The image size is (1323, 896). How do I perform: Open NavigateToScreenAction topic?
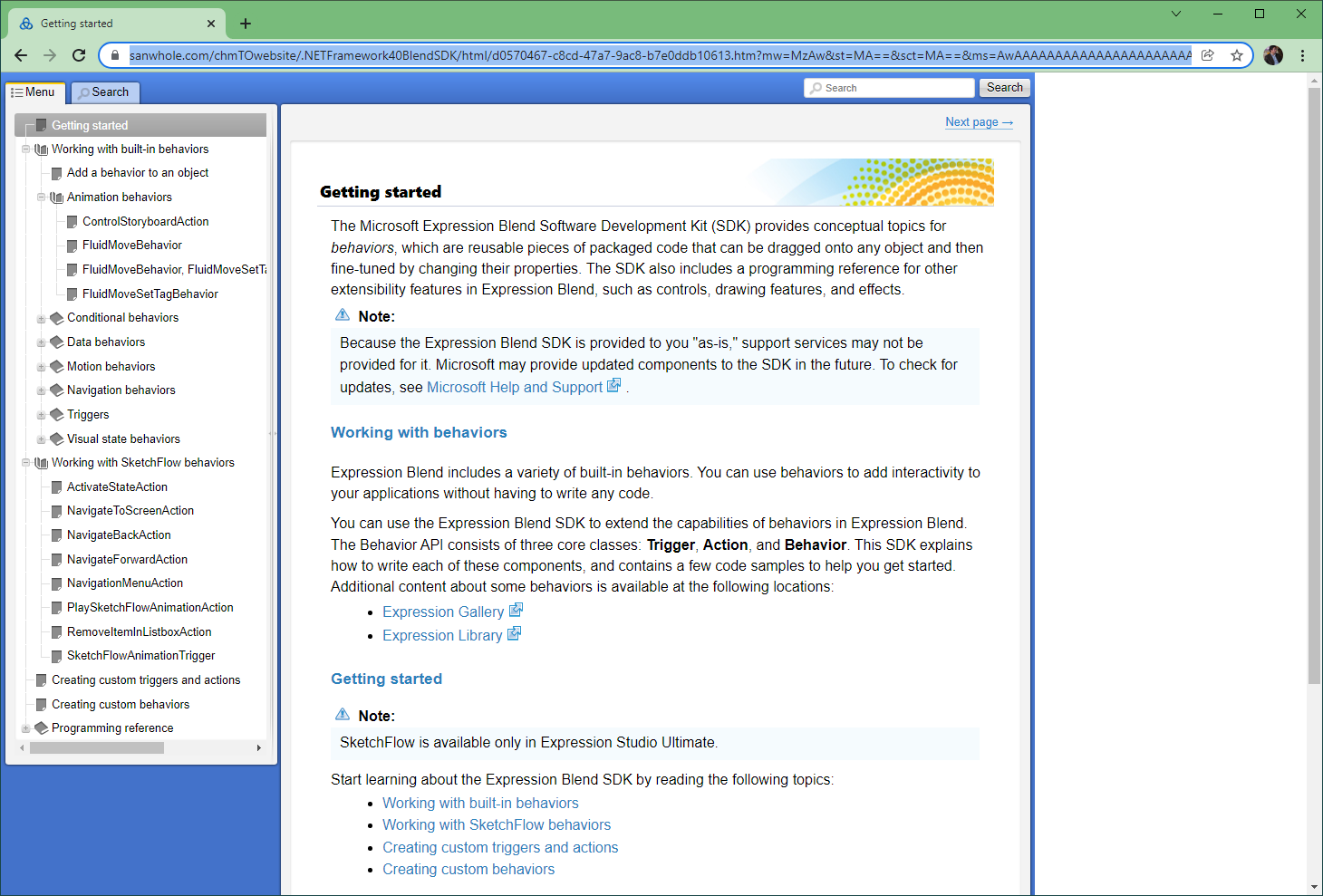point(130,511)
